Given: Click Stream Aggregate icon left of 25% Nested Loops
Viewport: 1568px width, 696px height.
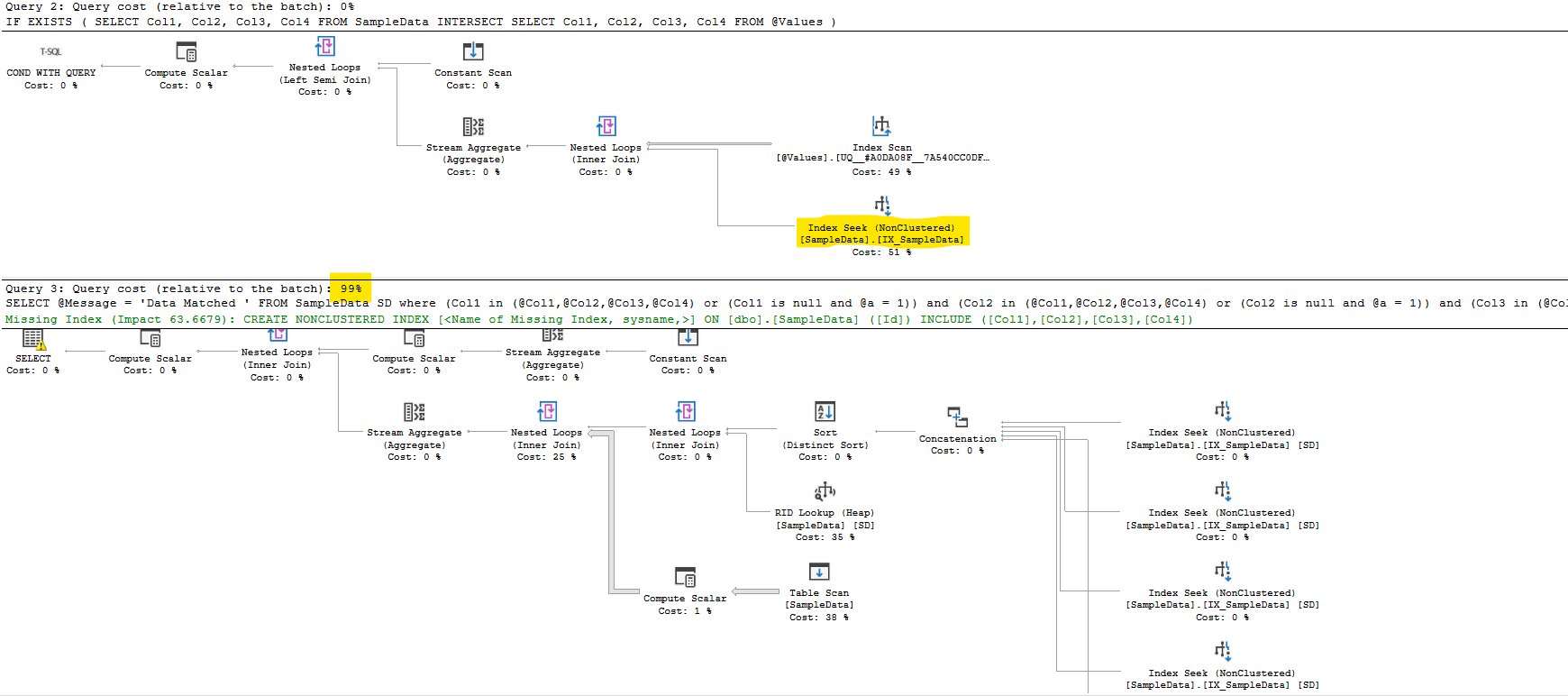Looking at the screenshot, I should (415, 412).
